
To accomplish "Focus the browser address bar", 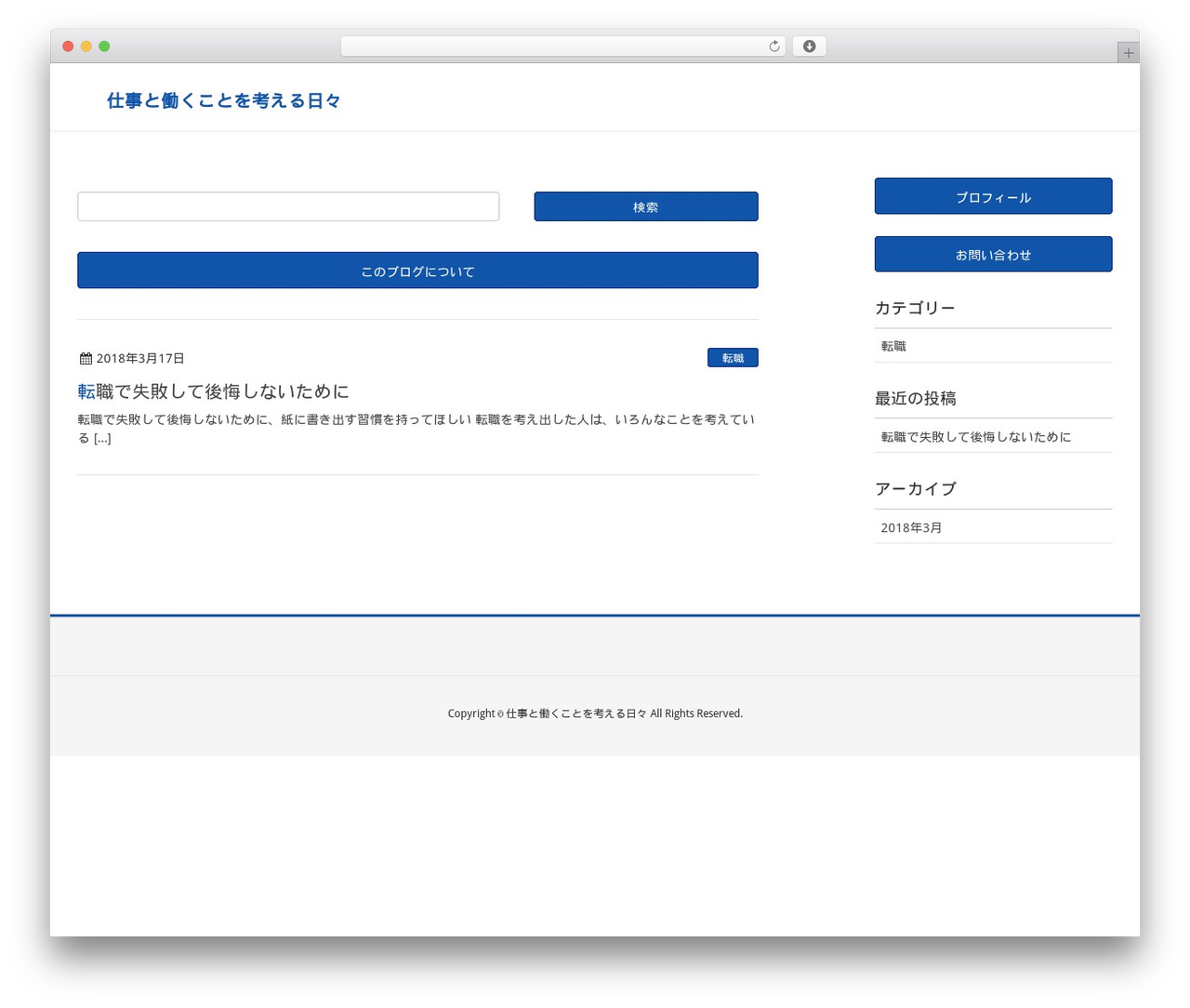I will pos(562,46).
